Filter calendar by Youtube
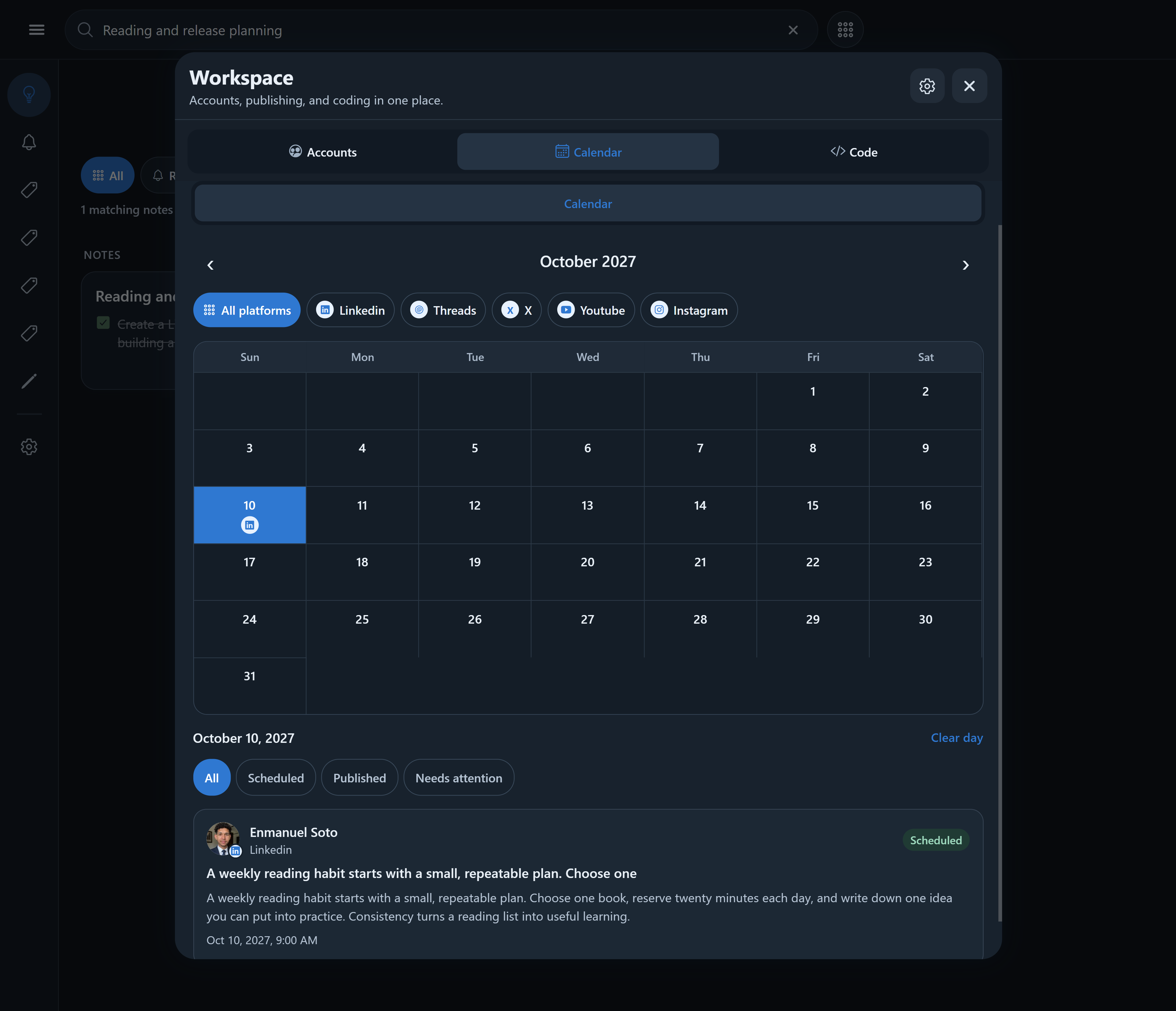This screenshot has height=1011, width=1176. (x=591, y=310)
